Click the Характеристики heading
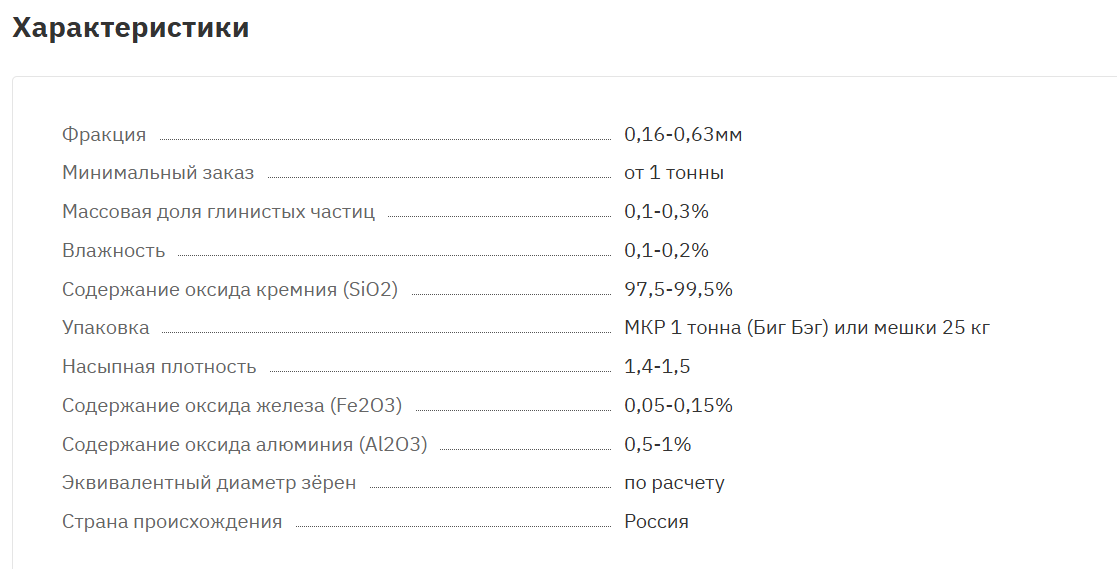The height and width of the screenshot is (569, 1117). [x=131, y=28]
